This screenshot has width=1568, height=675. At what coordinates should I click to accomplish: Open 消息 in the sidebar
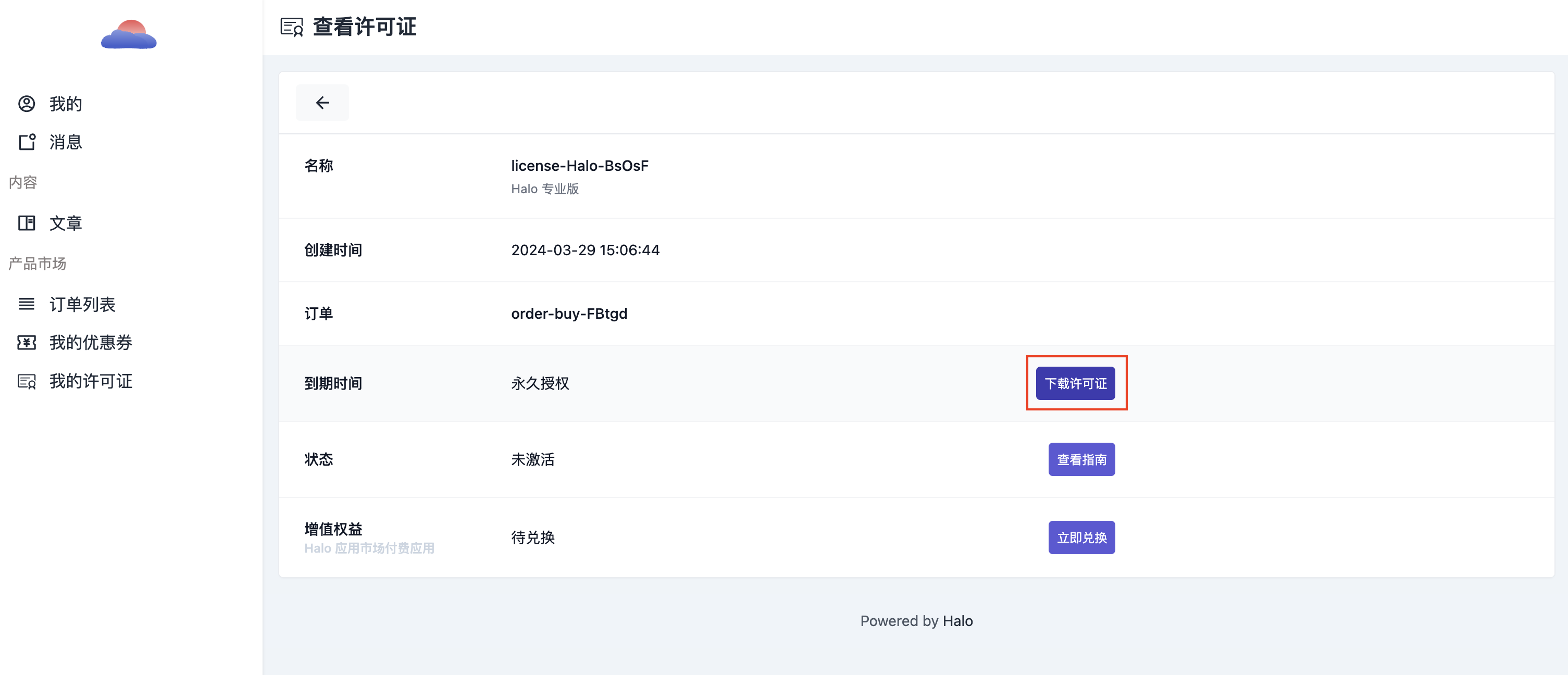point(66,142)
